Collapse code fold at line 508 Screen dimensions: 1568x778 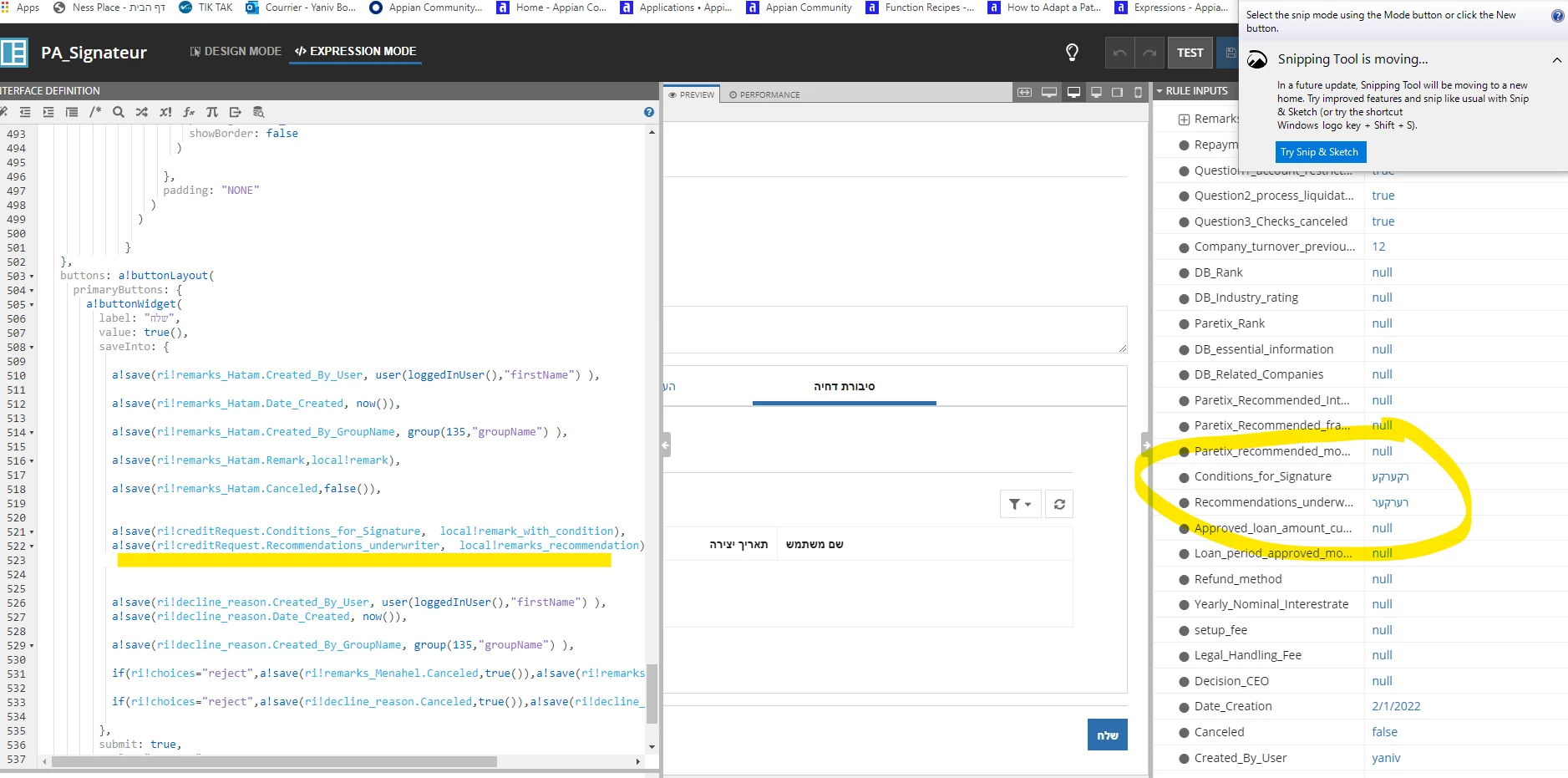point(32,348)
